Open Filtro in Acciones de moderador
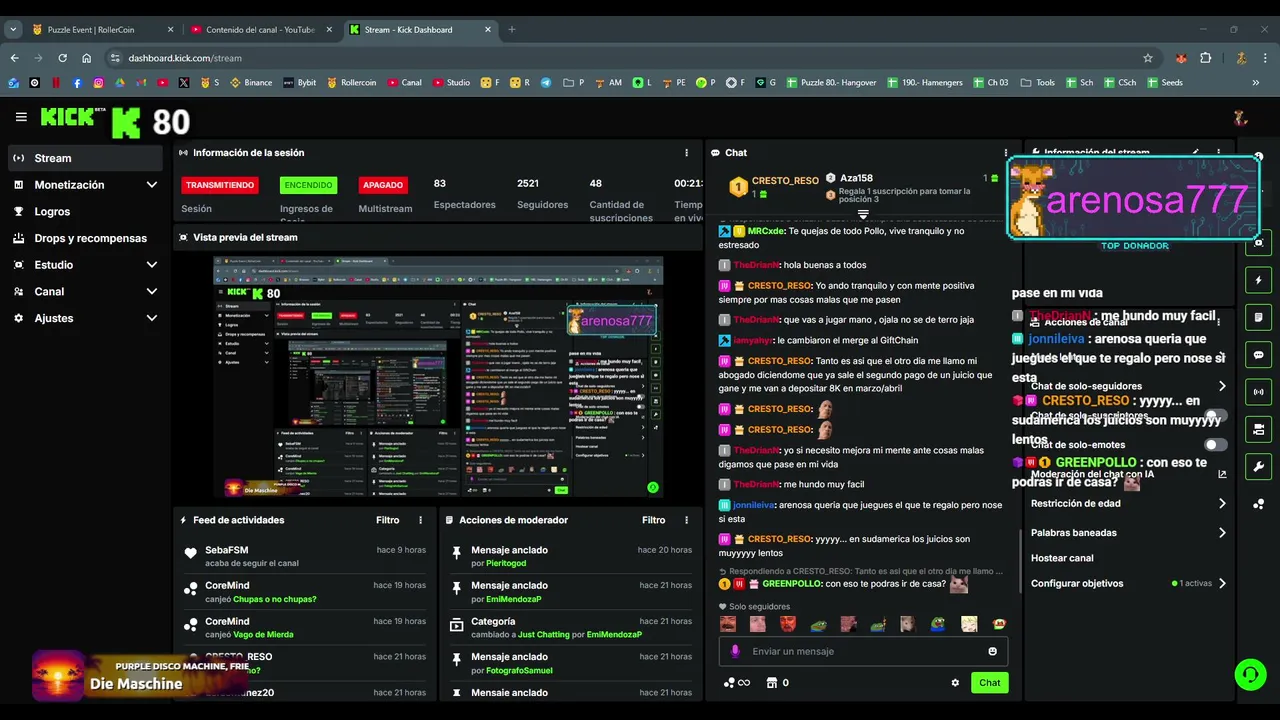The width and height of the screenshot is (1280, 720). 654,520
